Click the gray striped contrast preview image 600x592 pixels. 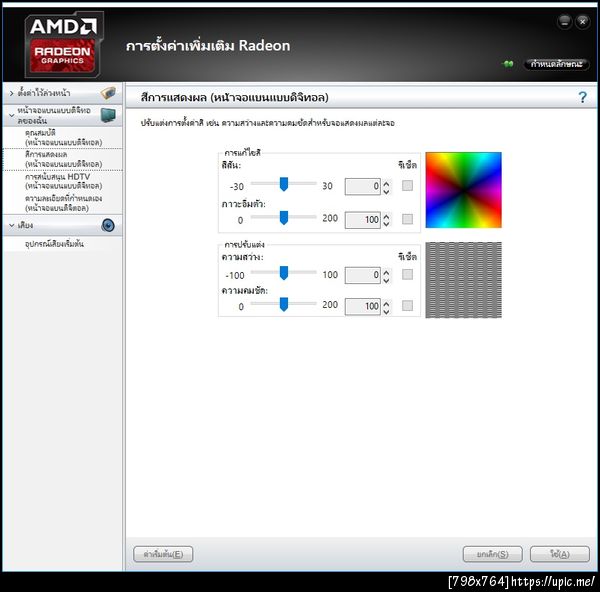pyautogui.click(x=463, y=280)
